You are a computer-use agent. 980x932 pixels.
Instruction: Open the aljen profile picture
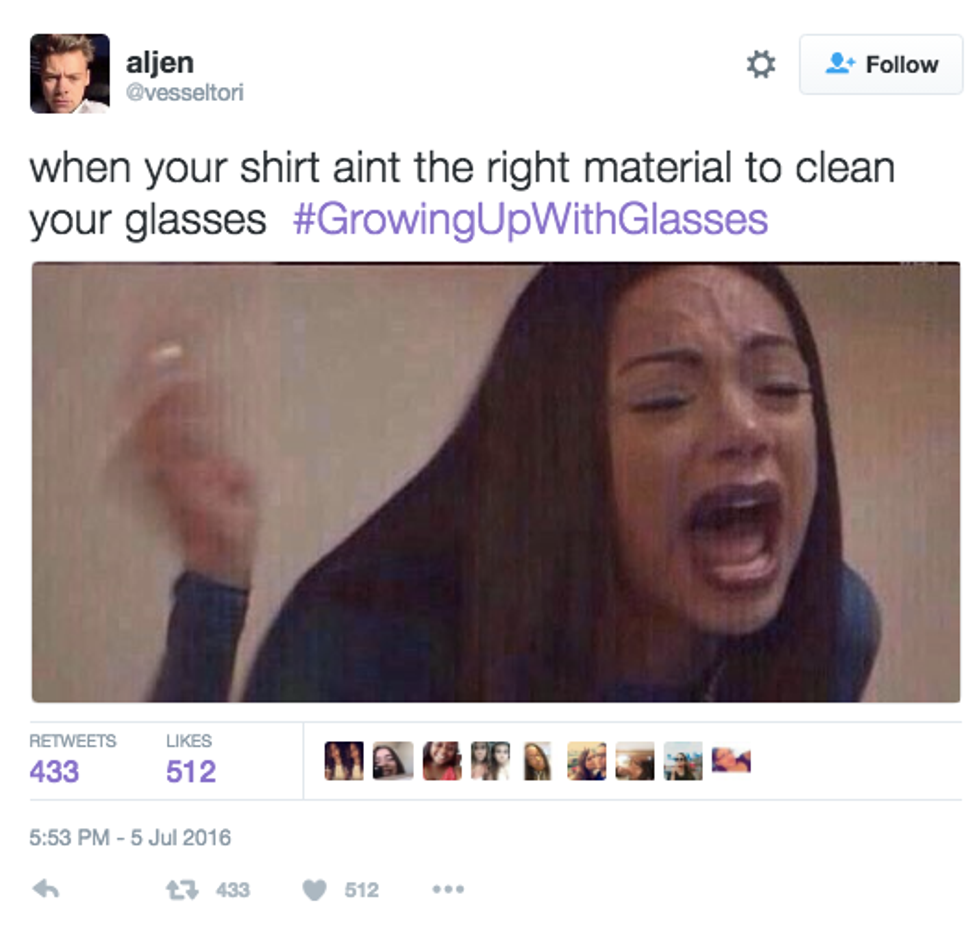coord(70,73)
